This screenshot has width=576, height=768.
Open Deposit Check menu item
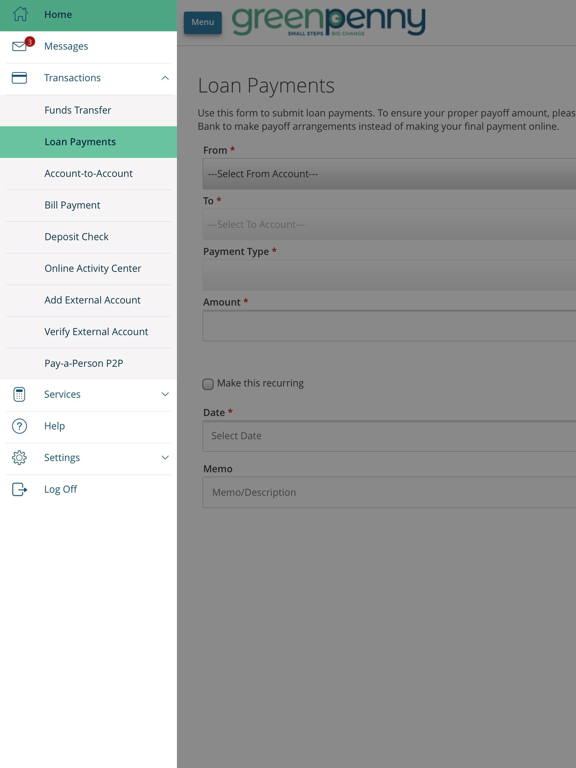click(x=88, y=237)
